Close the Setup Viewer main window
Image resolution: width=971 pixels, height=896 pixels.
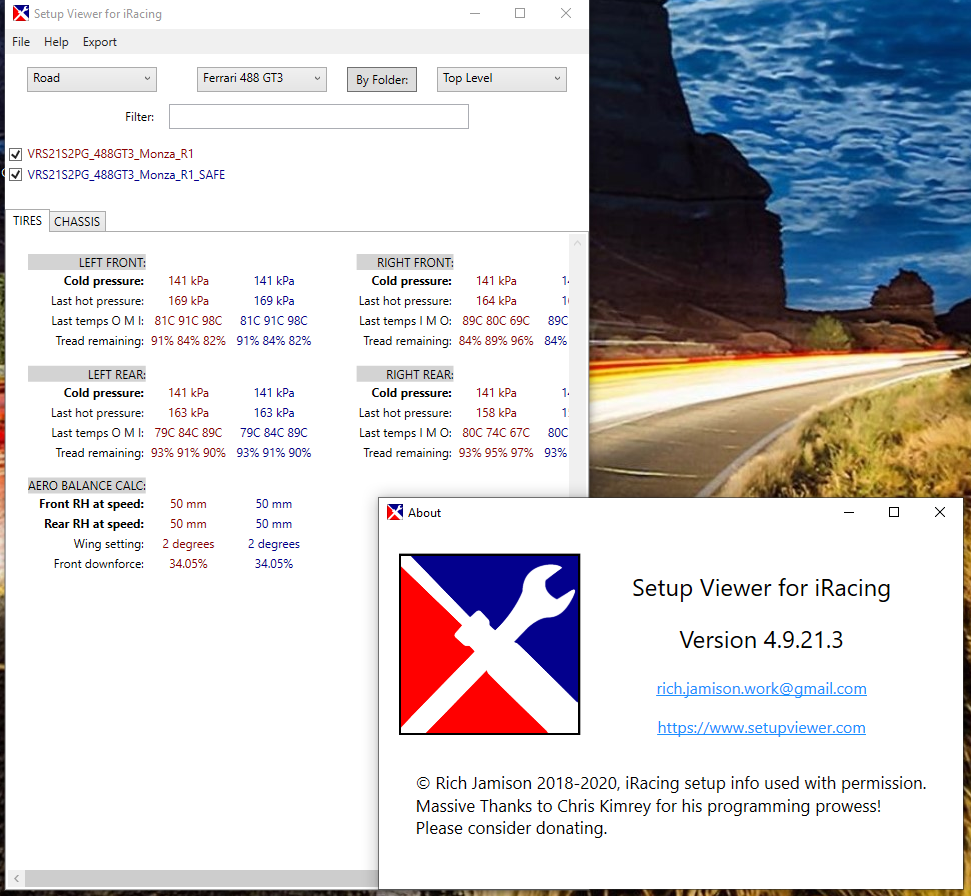pos(565,13)
